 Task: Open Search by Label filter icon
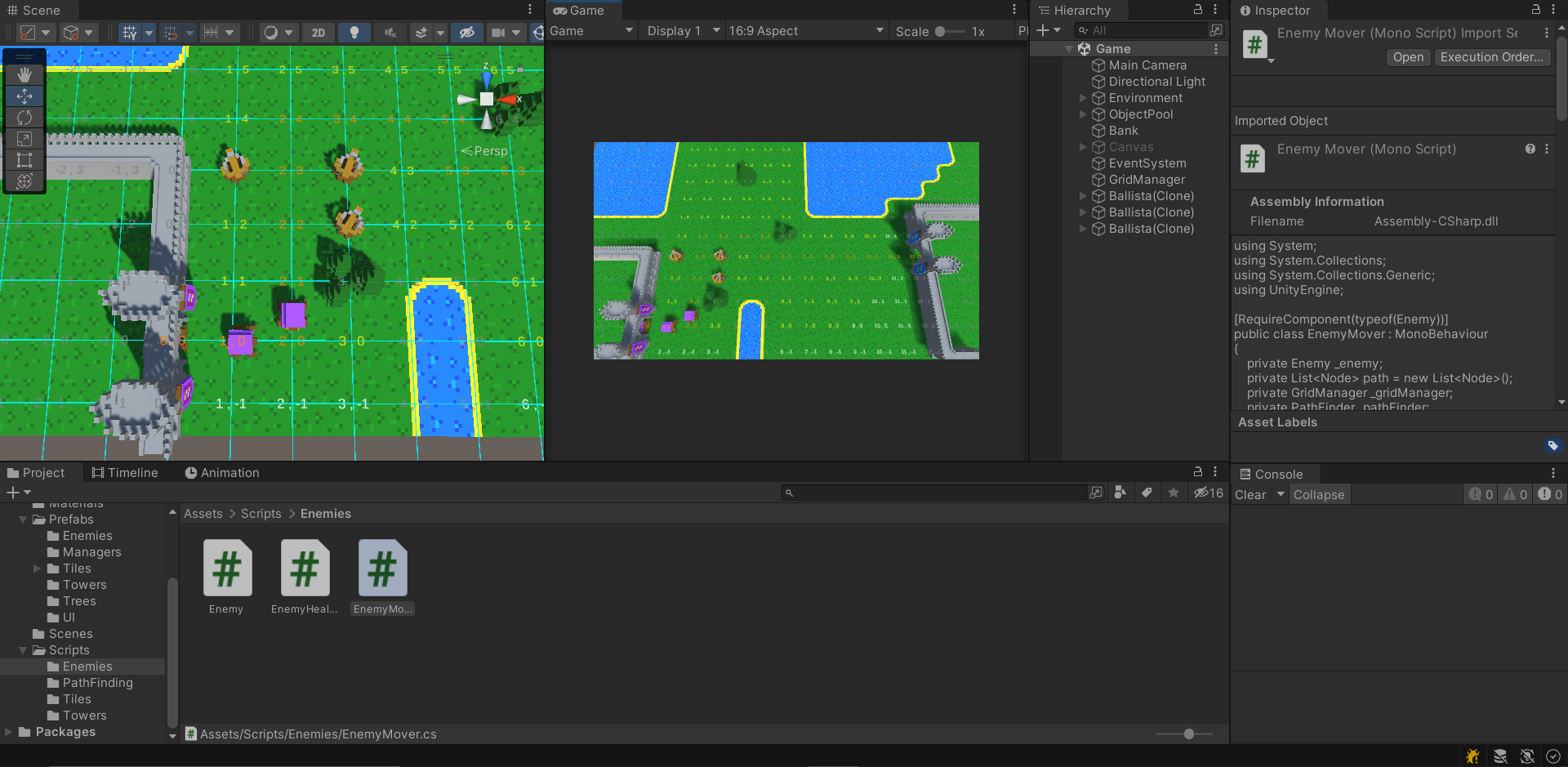click(1147, 493)
